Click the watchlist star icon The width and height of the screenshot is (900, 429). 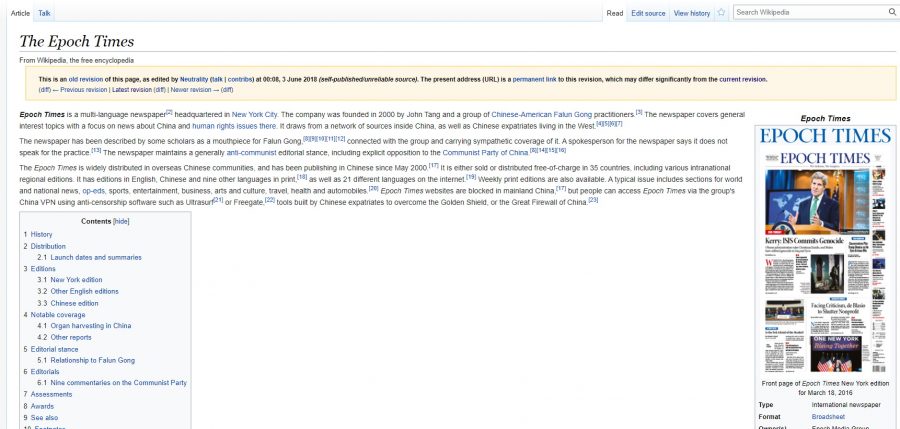tap(721, 12)
